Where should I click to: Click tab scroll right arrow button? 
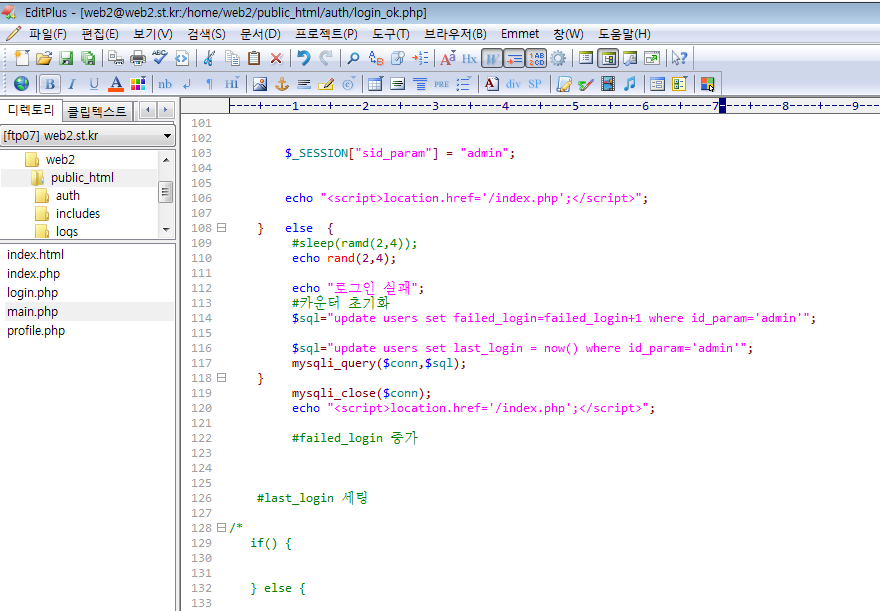click(166, 110)
